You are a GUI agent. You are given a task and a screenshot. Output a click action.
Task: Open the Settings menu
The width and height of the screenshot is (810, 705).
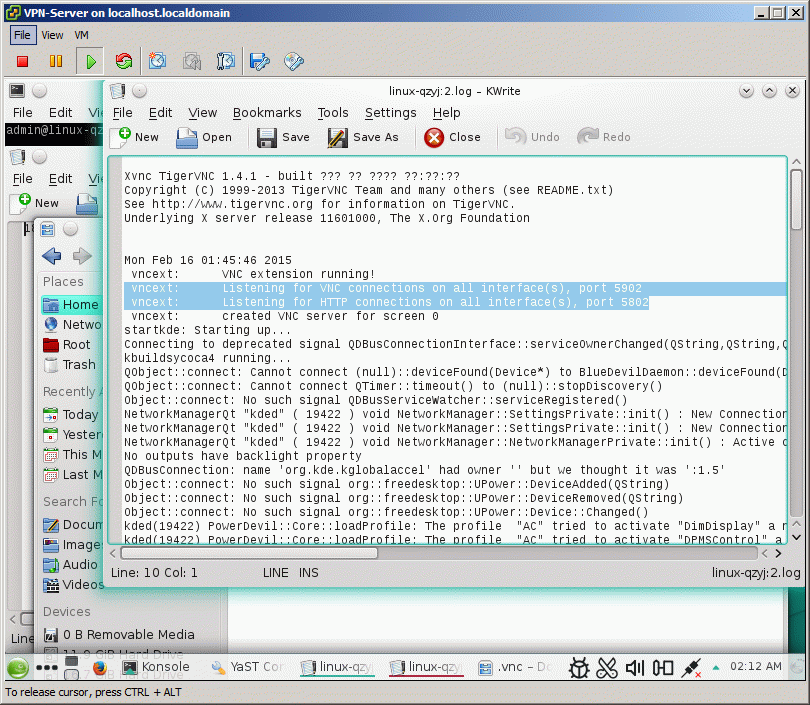[x=391, y=113]
